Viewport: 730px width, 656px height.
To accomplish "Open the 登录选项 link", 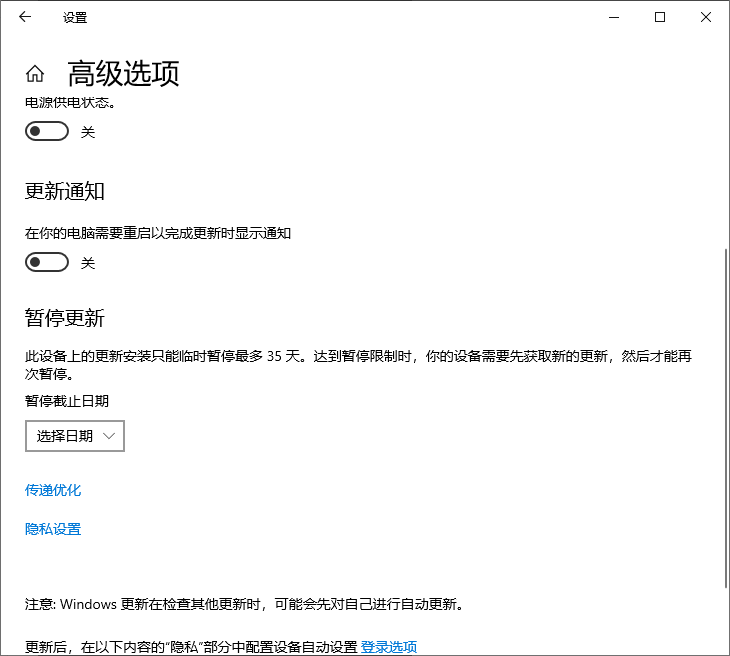I will pos(389,647).
